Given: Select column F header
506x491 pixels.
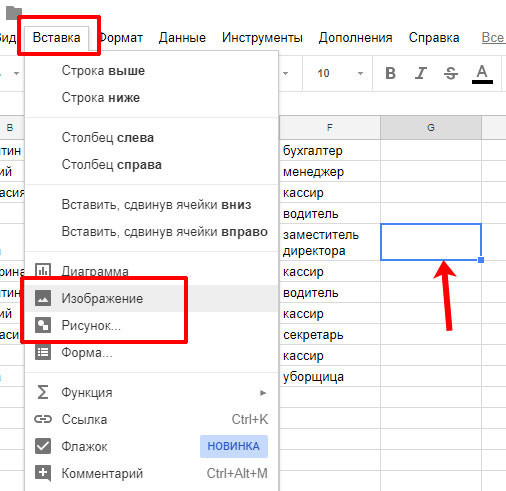Looking at the screenshot, I should 330,127.
